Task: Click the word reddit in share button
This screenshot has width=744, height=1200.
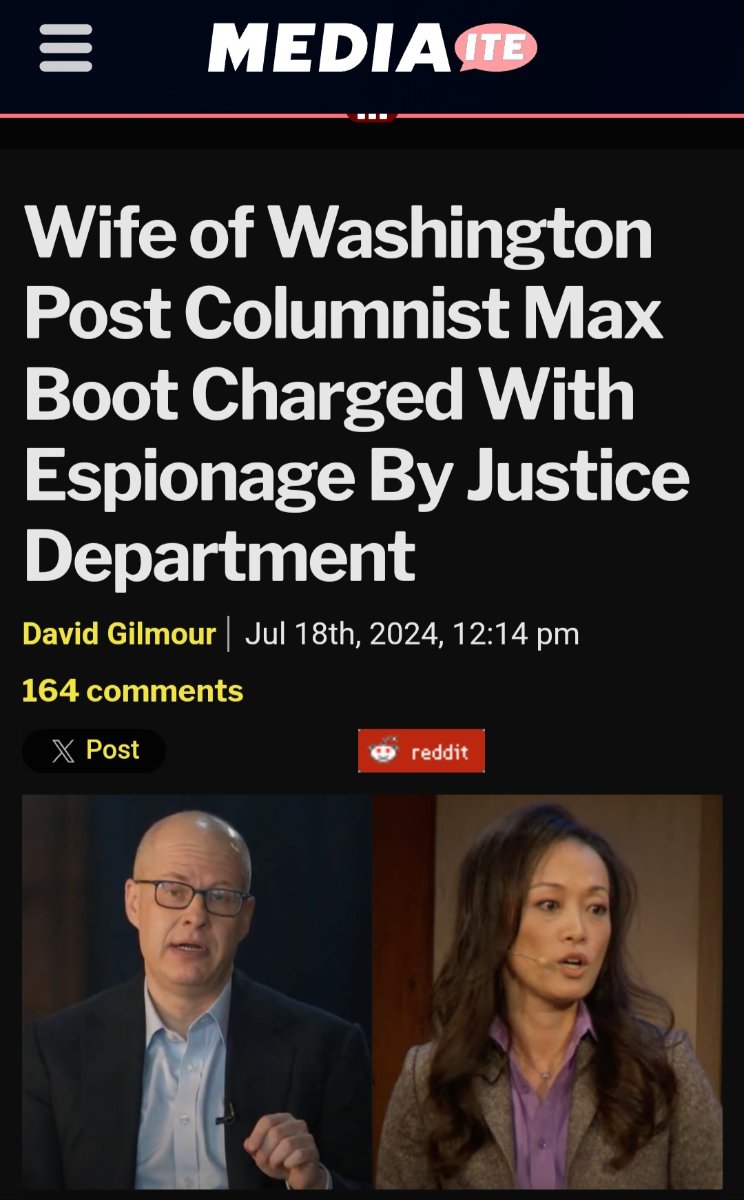Action: (x=440, y=752)
